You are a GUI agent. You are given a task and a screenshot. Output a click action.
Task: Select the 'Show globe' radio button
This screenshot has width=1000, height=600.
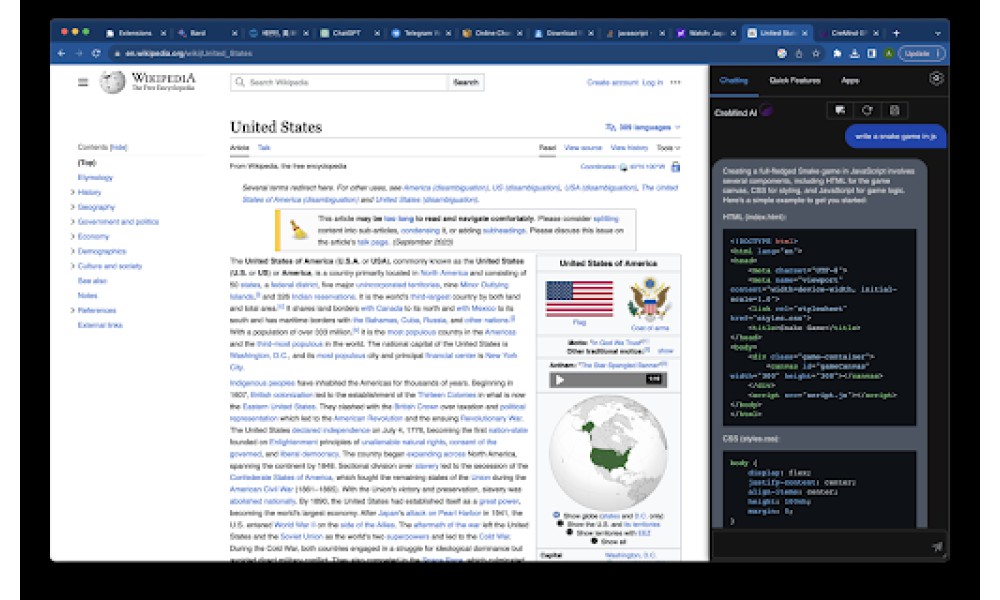click(x=556, y=515)
